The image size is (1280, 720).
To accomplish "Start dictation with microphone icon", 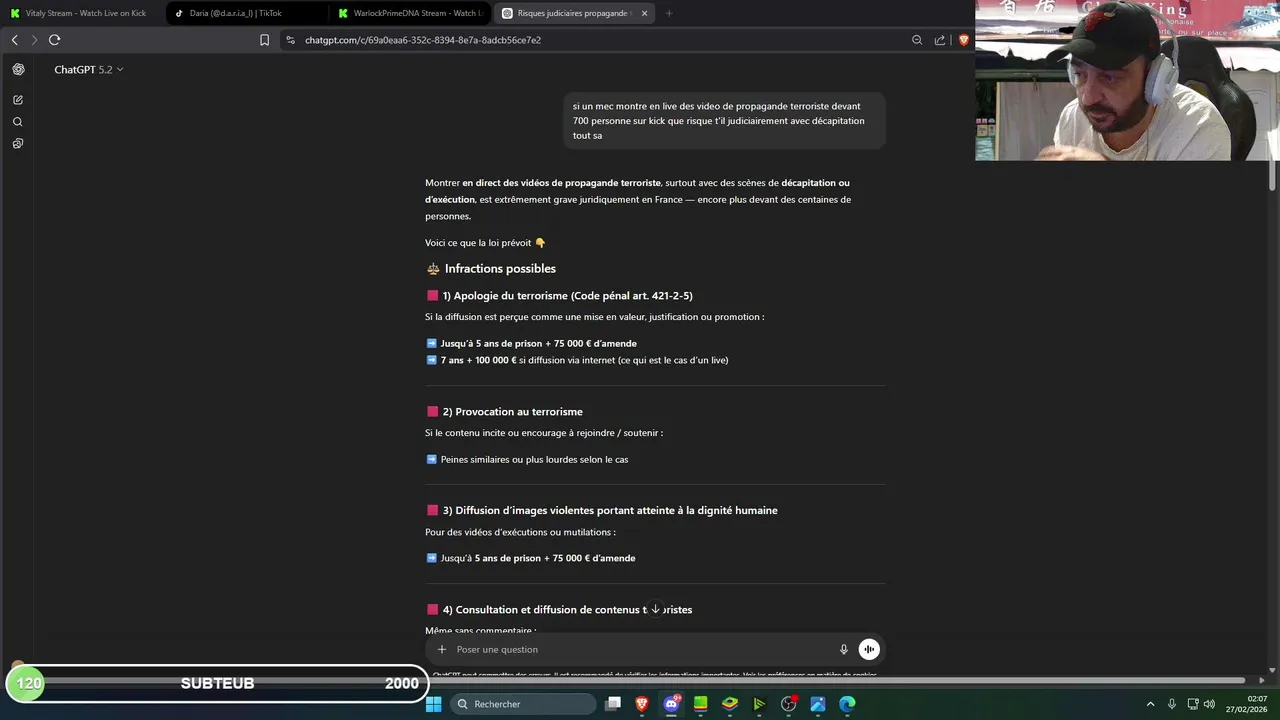I will [x=844, y=649].
